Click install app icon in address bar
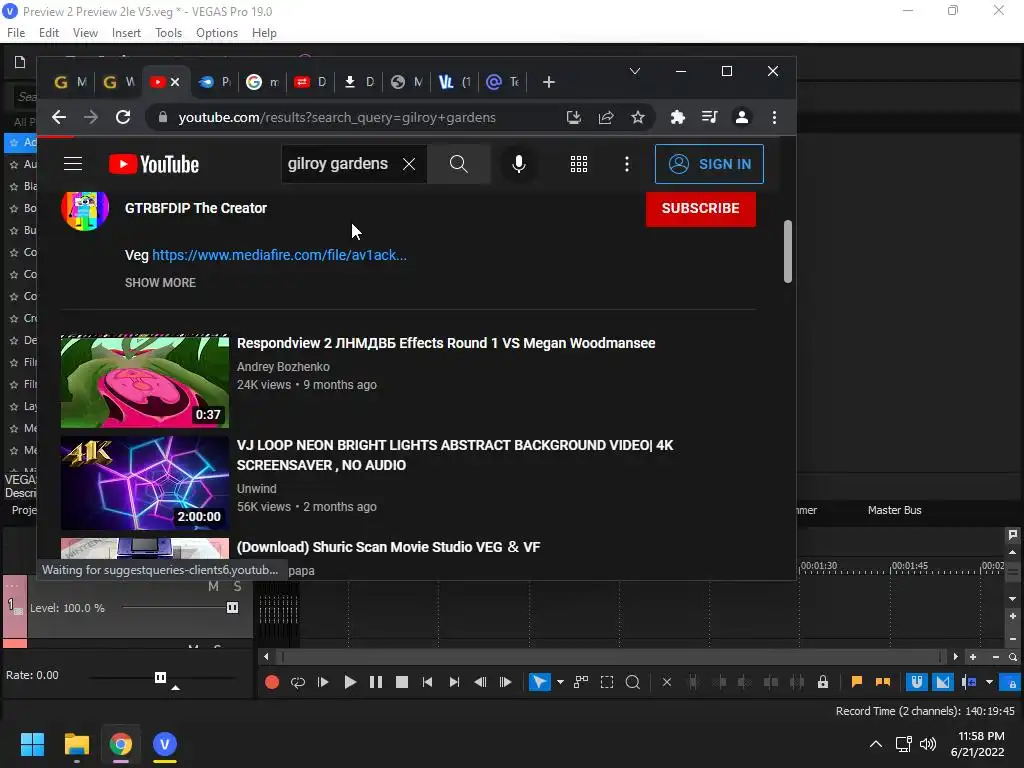Screen dimensions: 1024x768 [x=573, y=118]
